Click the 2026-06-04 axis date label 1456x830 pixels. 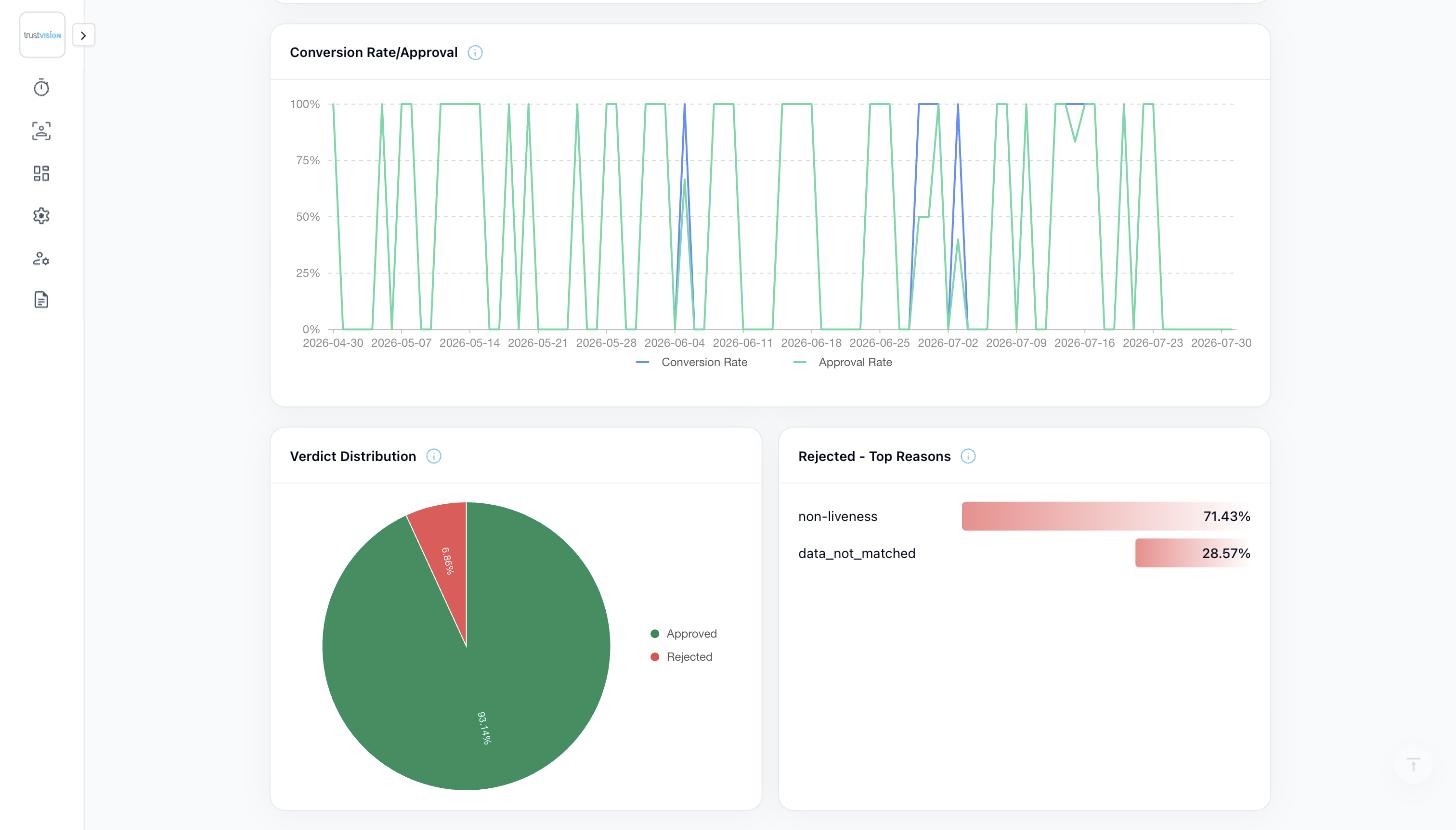tap(675, 343)
